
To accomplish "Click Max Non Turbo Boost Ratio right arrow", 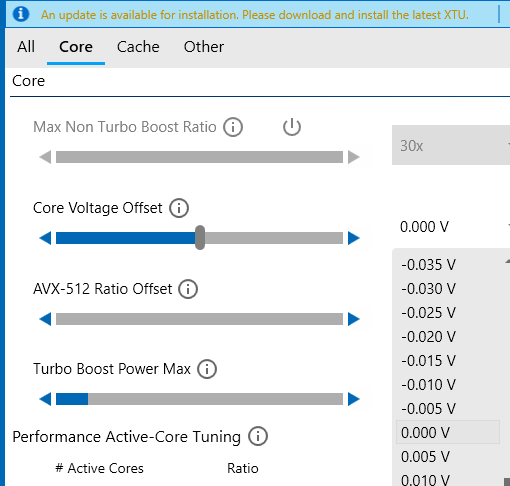I will click(354, 157).
